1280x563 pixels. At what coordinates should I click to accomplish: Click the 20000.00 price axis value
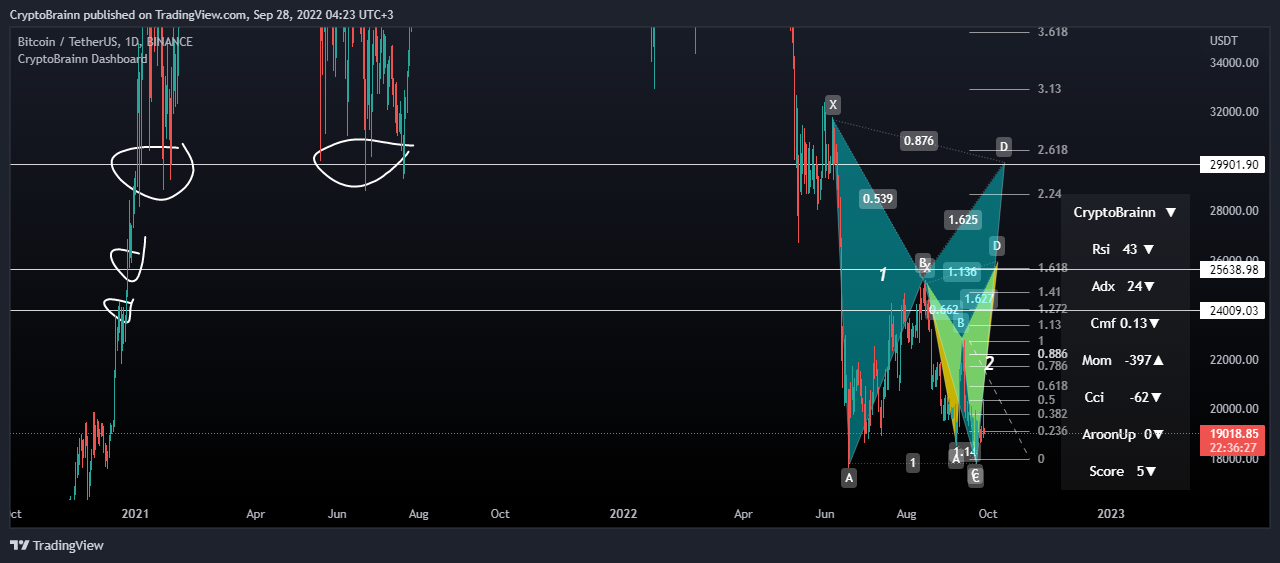point(1233,409)
